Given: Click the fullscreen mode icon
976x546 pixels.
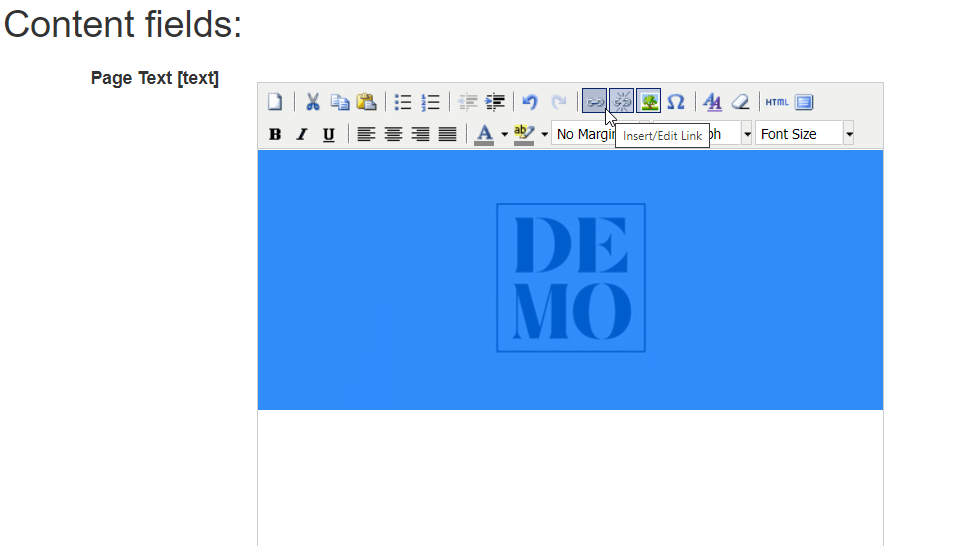Looking at the screenshot, I should (804, 101).
